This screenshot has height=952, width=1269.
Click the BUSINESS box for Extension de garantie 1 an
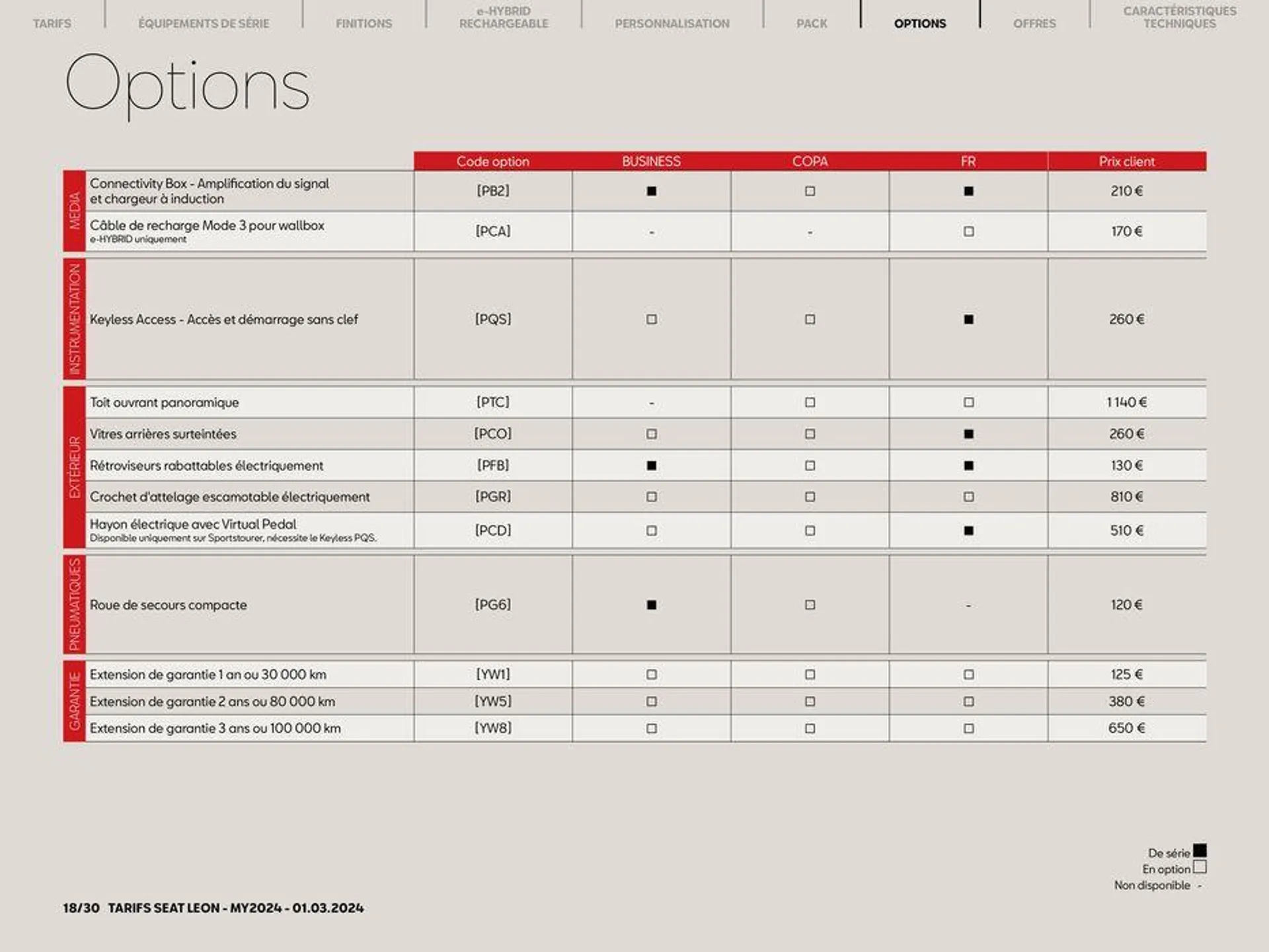pos(652,675)
